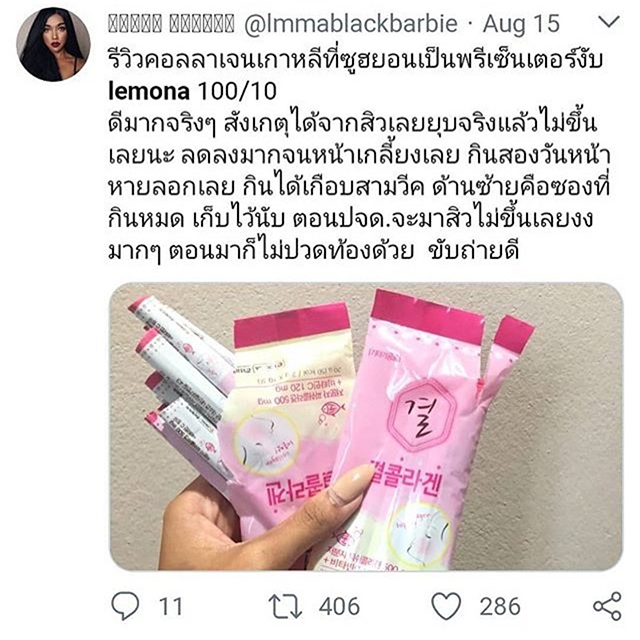Retweet this post using the arrows icon
Viewport: 640px width, 640px height.
click(285, 606)
